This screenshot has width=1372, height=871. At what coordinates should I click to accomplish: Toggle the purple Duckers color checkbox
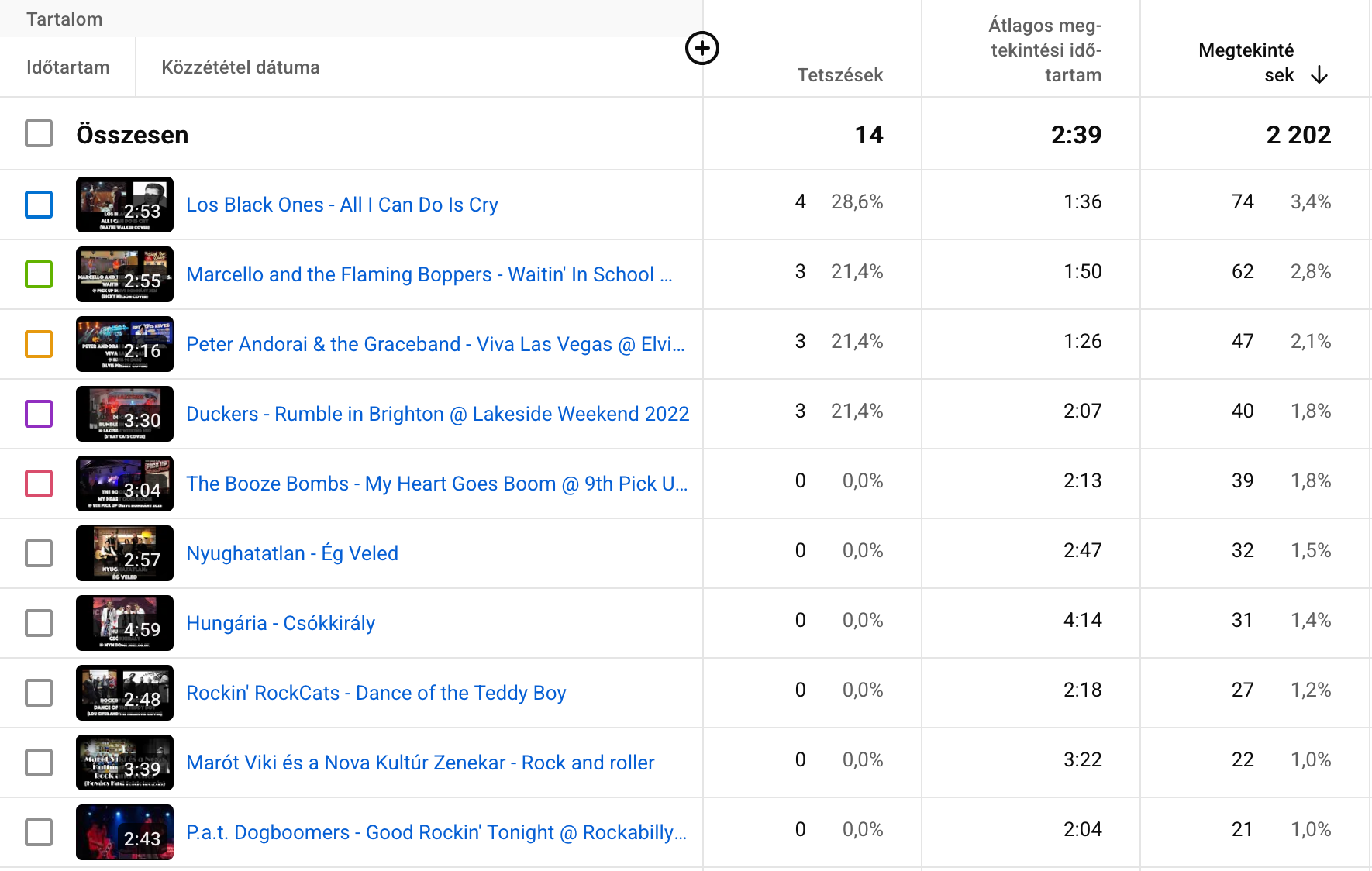coord(39,414)
